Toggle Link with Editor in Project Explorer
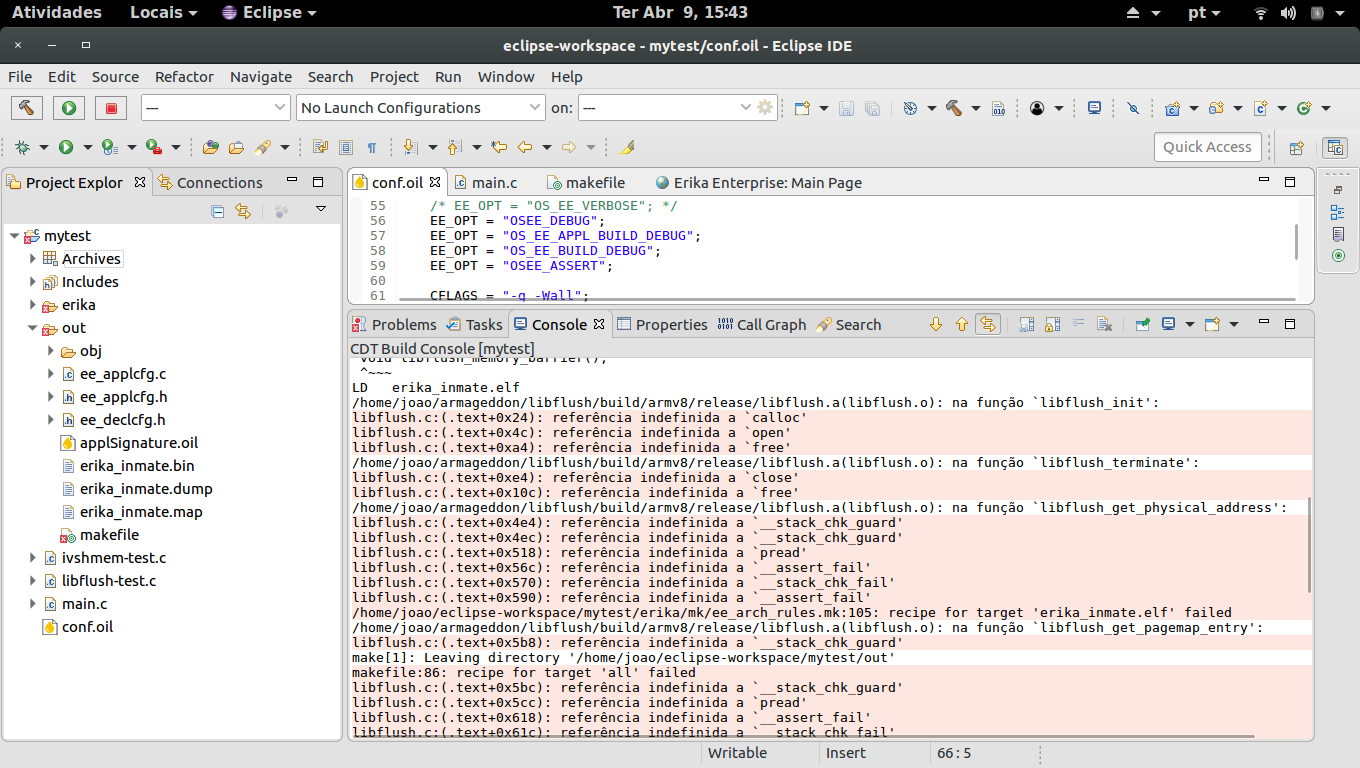Viewport: 1360px width, 768px height. (242, 210)
